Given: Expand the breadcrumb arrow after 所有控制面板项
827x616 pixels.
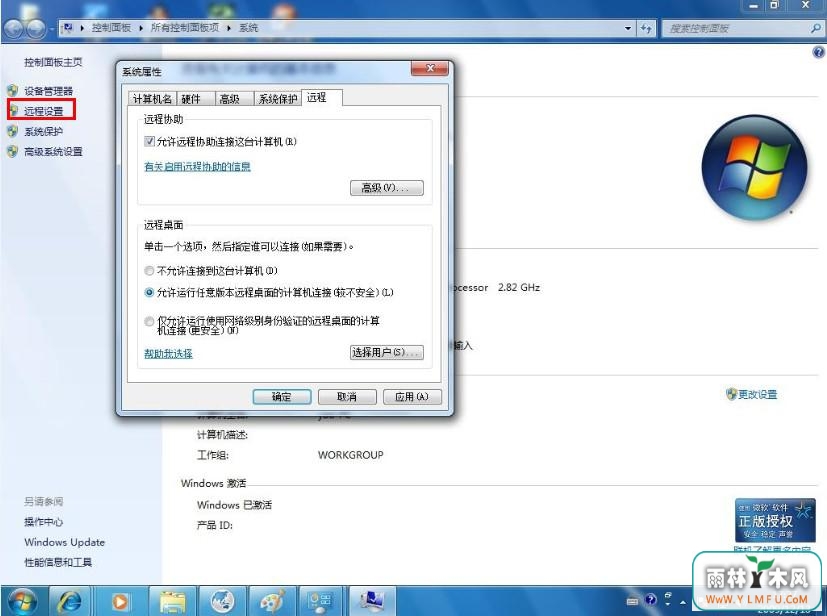Looking at the screenshot, I should (229, 28).
